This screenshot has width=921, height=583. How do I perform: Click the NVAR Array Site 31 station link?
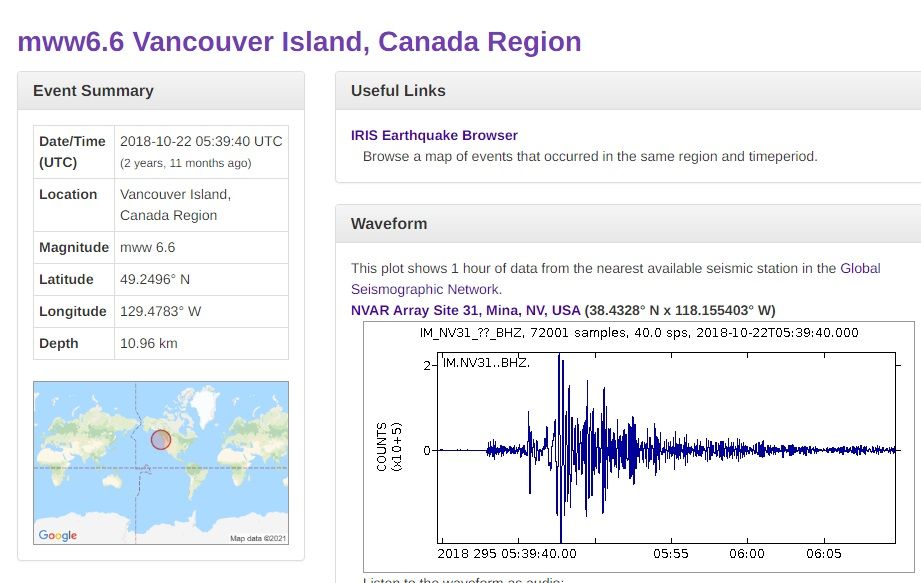tap(465, 310)
